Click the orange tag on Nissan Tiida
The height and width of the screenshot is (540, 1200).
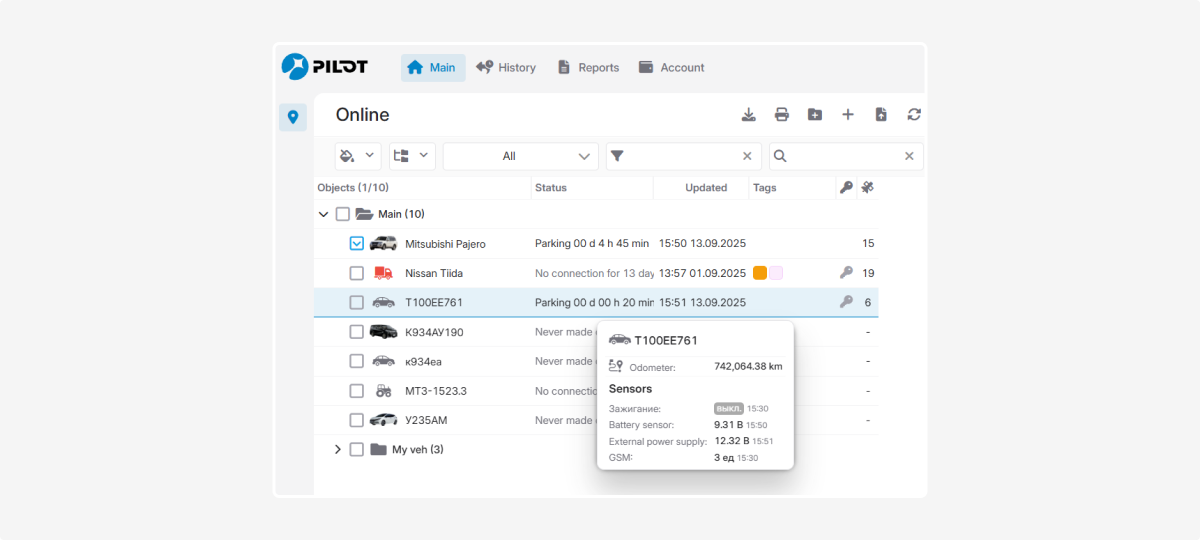click(x=760, y=273)
